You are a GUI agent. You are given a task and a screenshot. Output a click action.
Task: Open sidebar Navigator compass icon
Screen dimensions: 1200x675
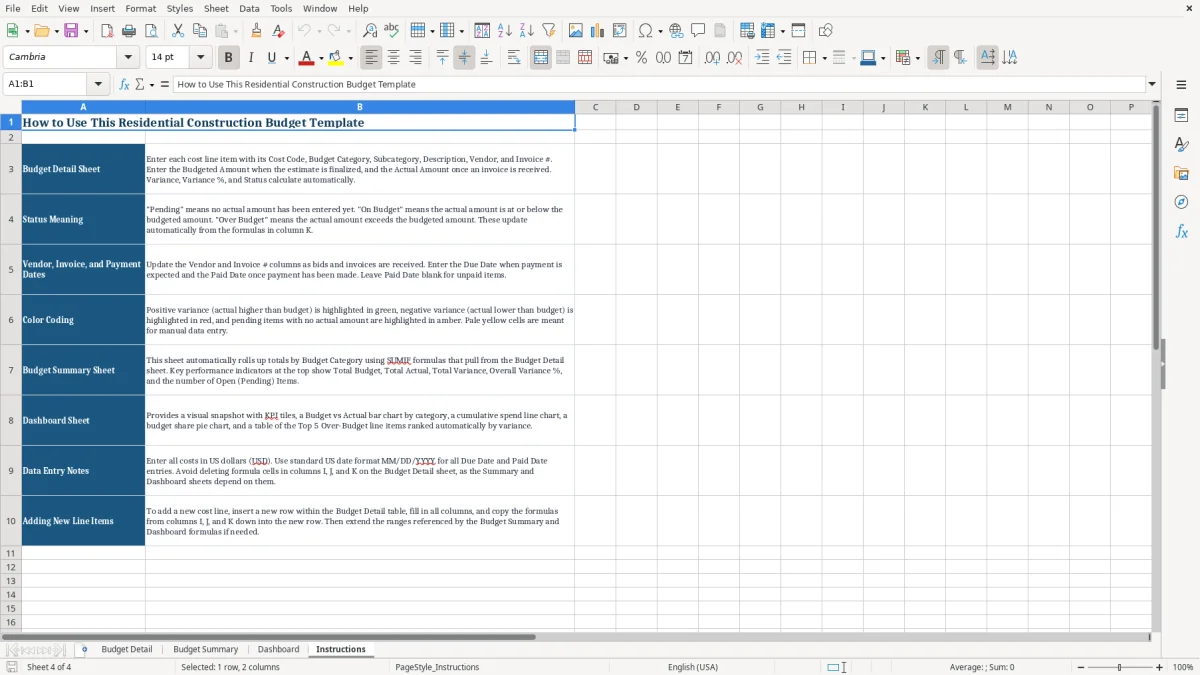click(1181, 202)
